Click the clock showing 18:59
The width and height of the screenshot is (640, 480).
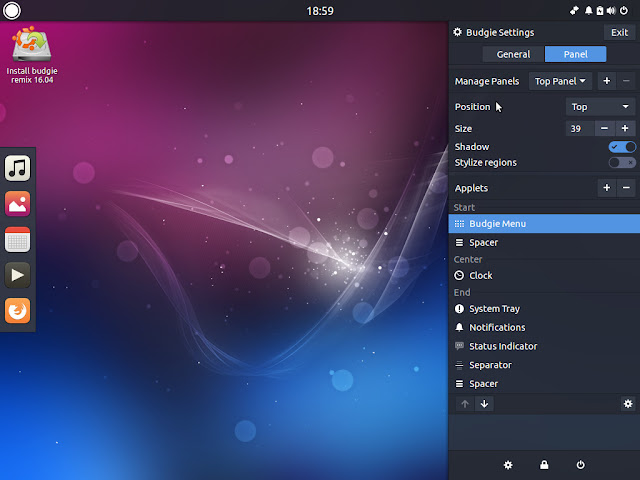coord(320,11)
